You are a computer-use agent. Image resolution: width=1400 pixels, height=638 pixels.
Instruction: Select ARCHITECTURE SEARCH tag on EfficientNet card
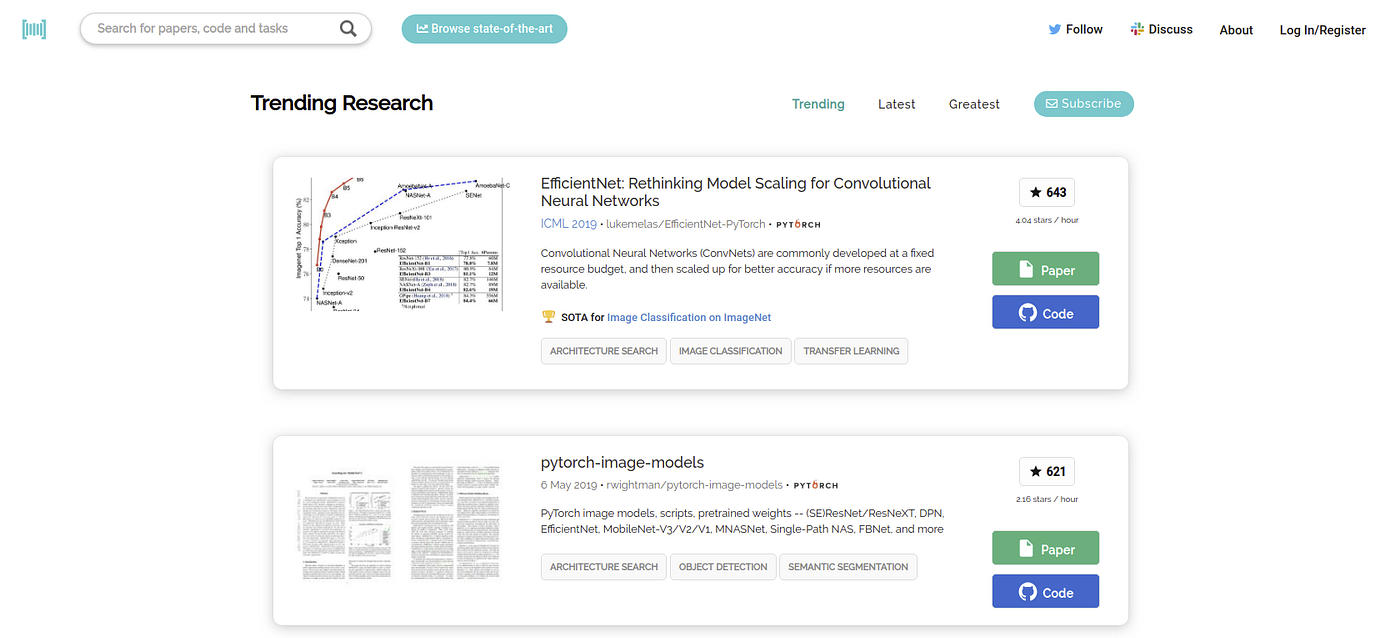pyautogui.click(x=604, y=351)
